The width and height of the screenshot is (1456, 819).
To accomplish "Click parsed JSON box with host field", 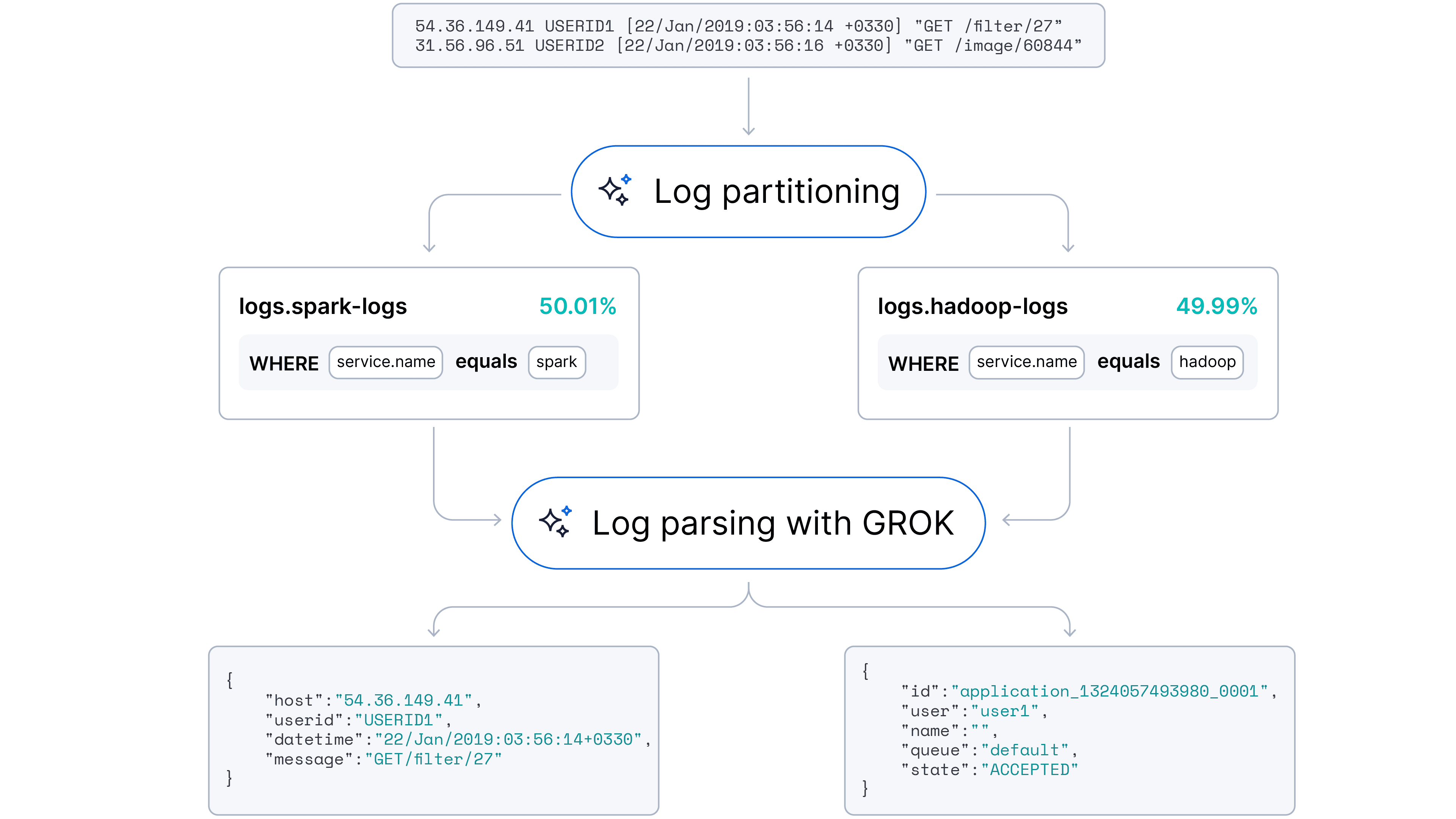I will [x=433, y=730].
